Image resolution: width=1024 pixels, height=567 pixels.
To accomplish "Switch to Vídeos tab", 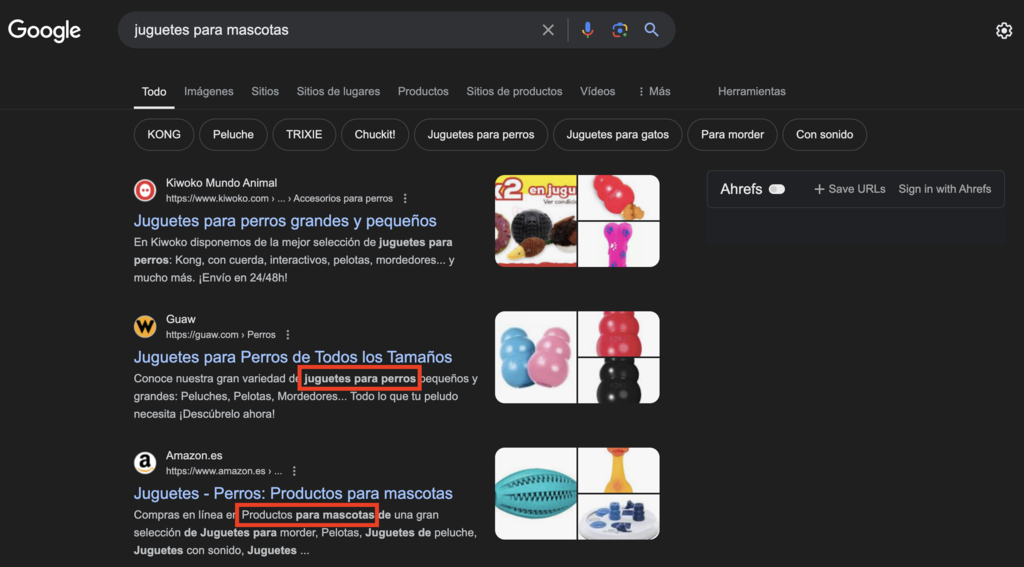I will [x=598, y=91].
